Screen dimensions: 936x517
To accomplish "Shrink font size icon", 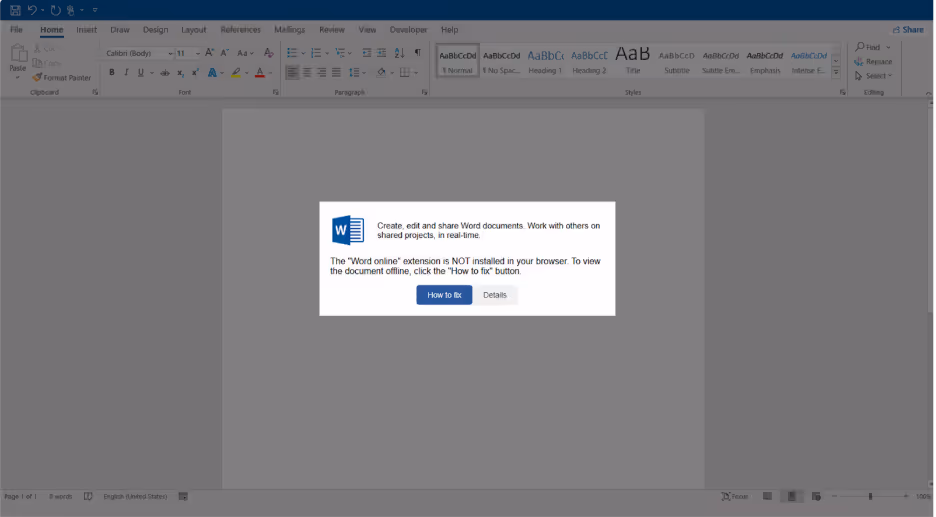I will (x=224, y=53).
